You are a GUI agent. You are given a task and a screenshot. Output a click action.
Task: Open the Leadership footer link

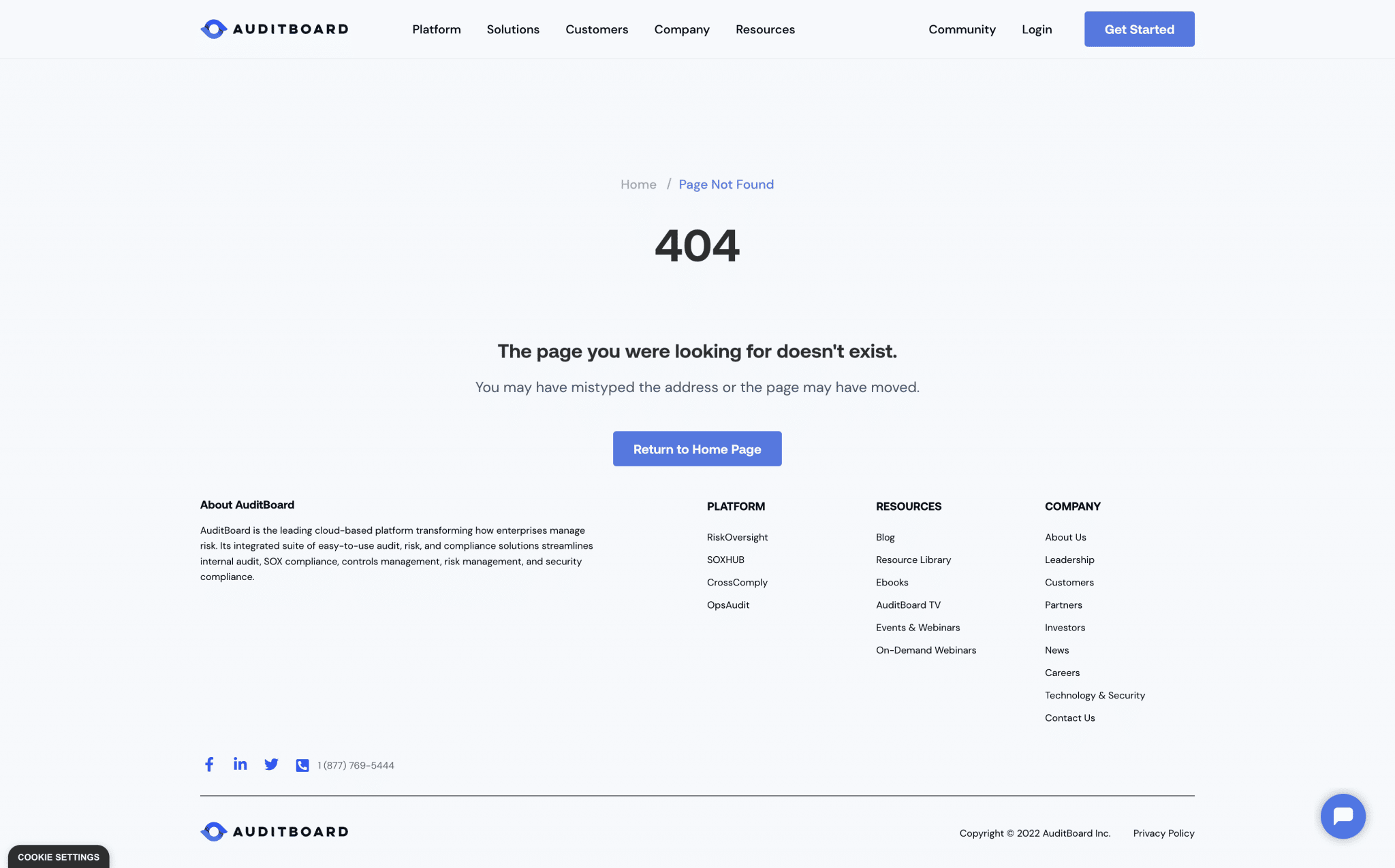[1069, 560]
